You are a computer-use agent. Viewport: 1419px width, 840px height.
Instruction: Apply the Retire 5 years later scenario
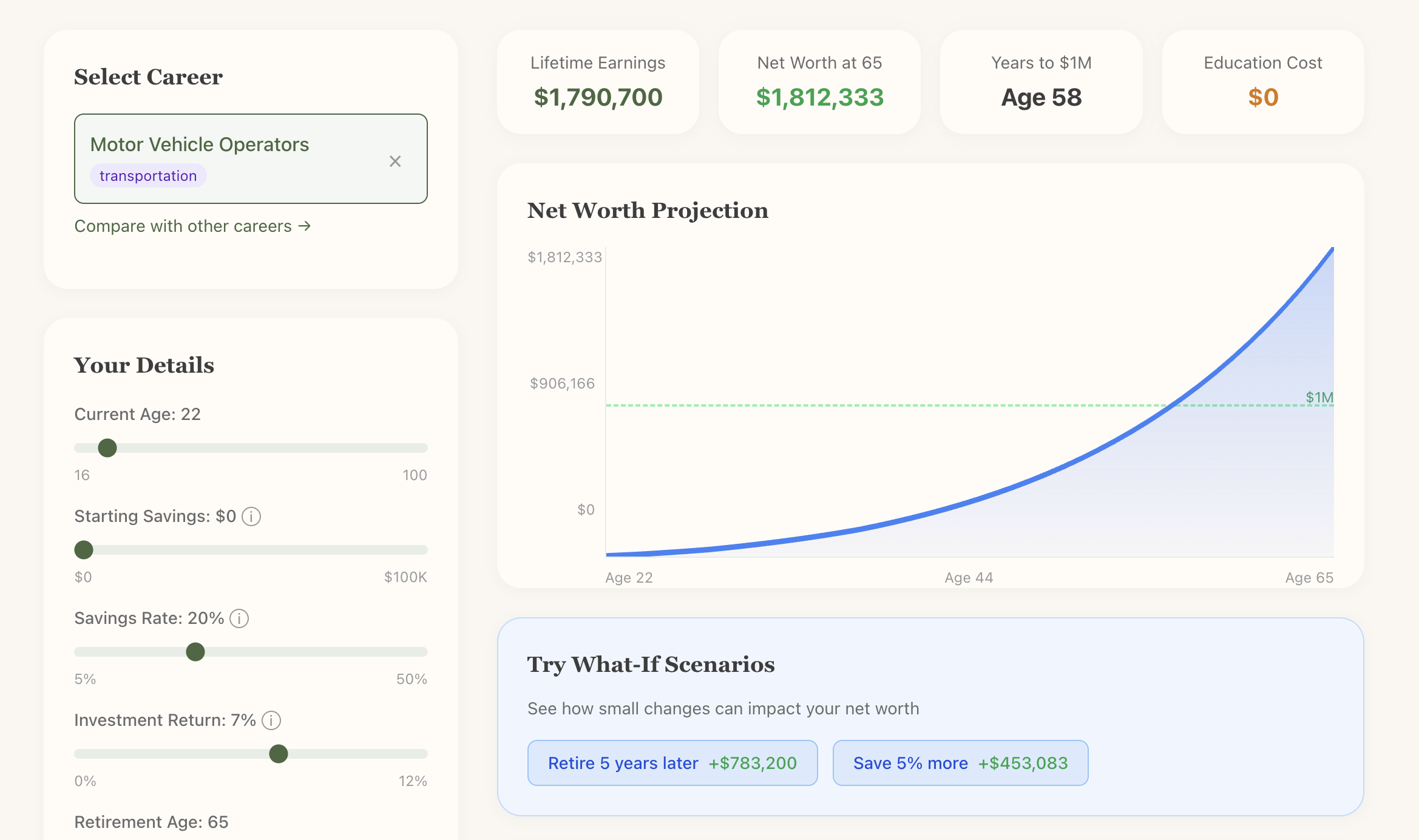(x=671, y=763)
